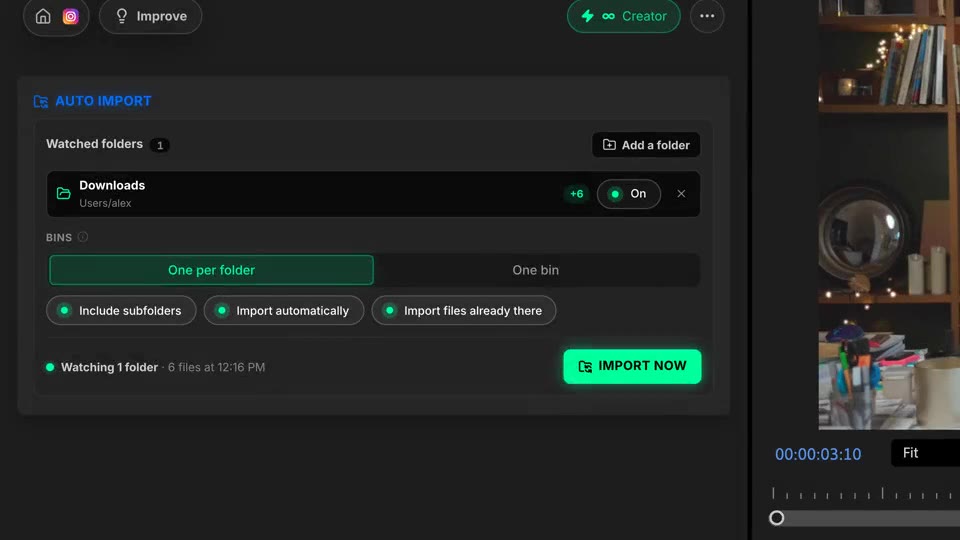The height and width of the screenshot is (540, 960).
Task: Click the IMPORT NOW button
Action: [x=632, y=366]
